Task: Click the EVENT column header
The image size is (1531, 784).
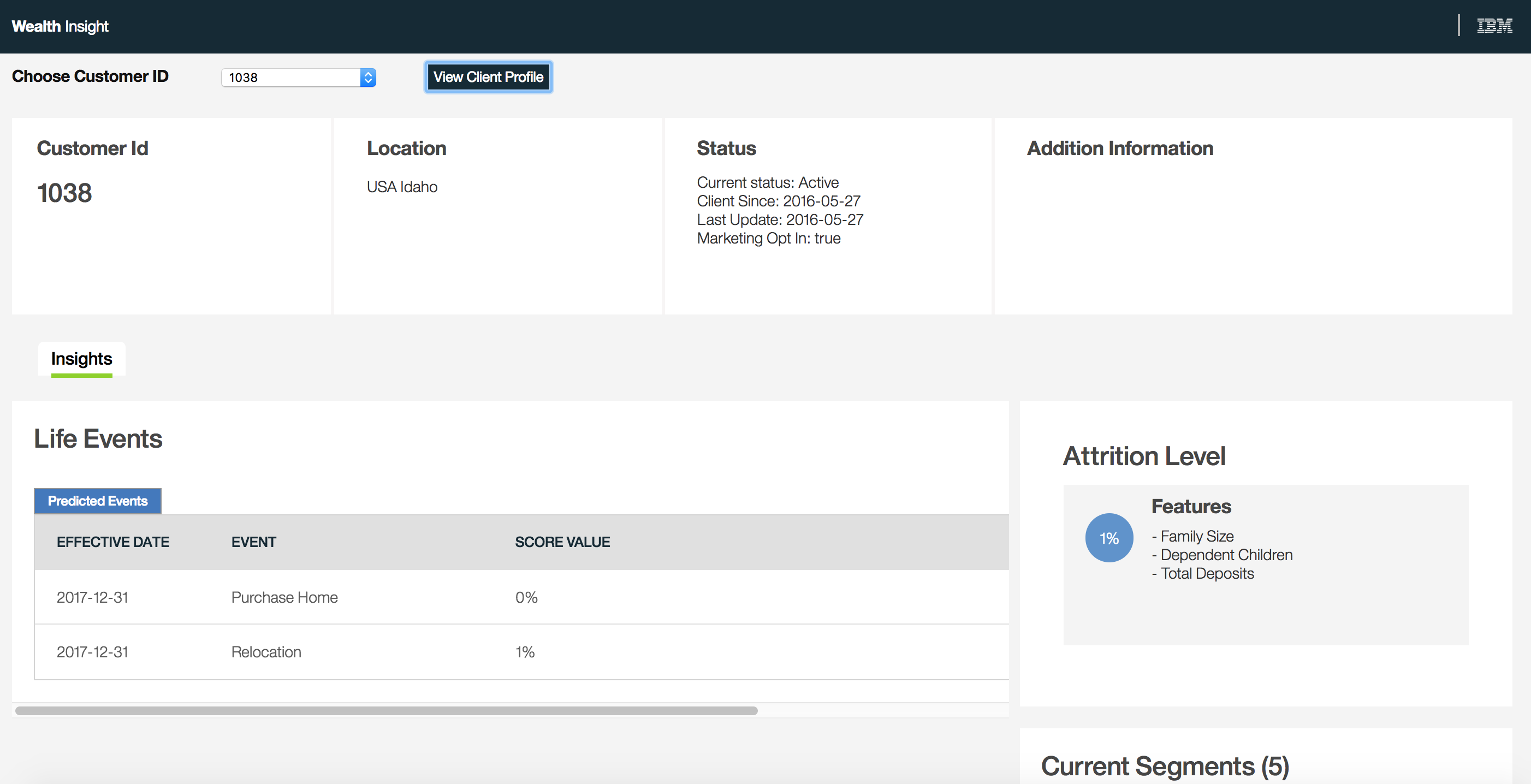Action: coord(254,542)
